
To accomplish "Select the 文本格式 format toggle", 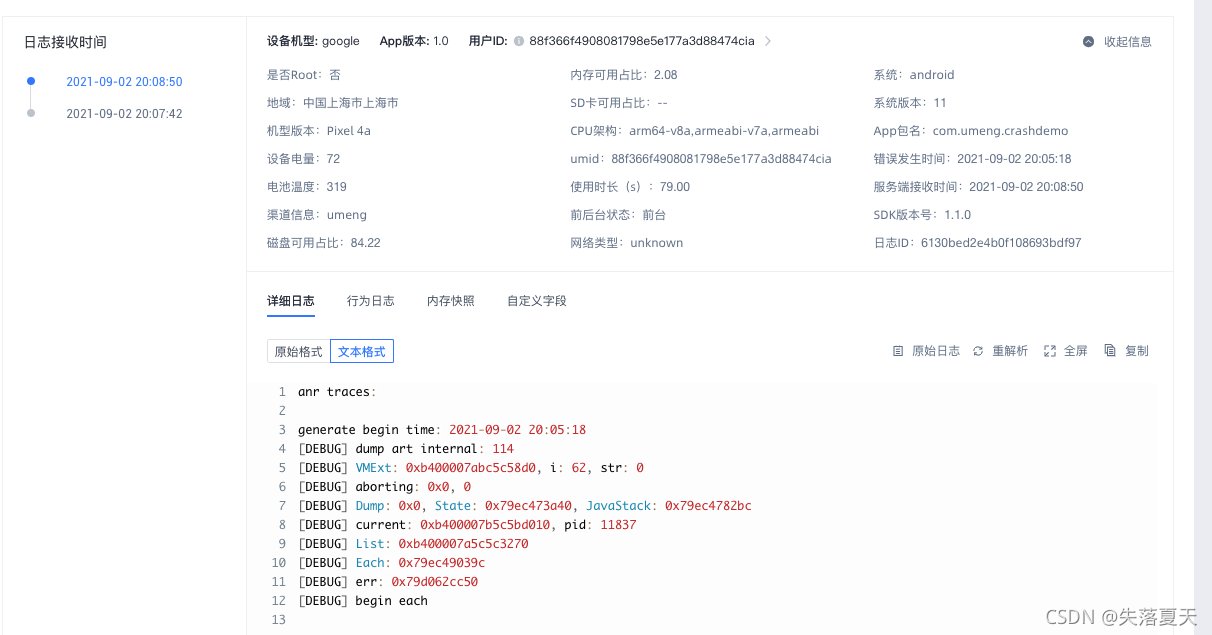I will [x=361, y=351].
